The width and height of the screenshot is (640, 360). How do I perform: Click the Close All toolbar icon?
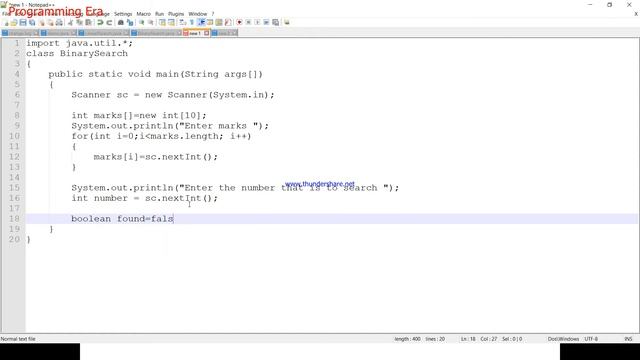pos(50,22)
